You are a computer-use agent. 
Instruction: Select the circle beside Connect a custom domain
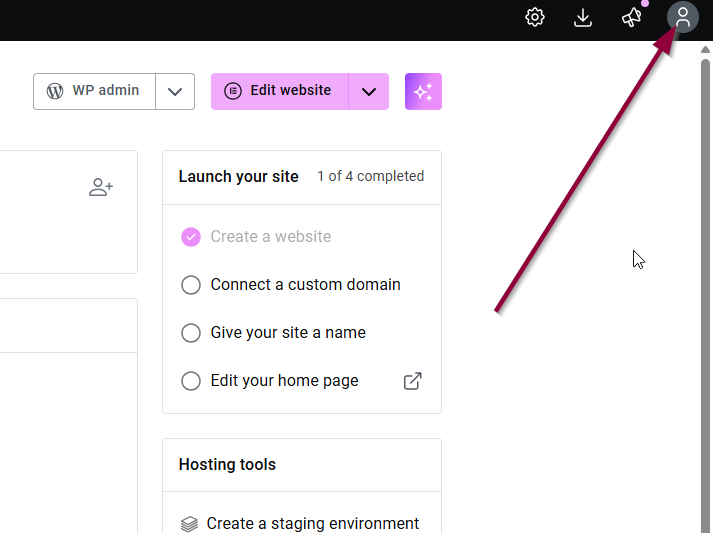click(x=191, y=285)
